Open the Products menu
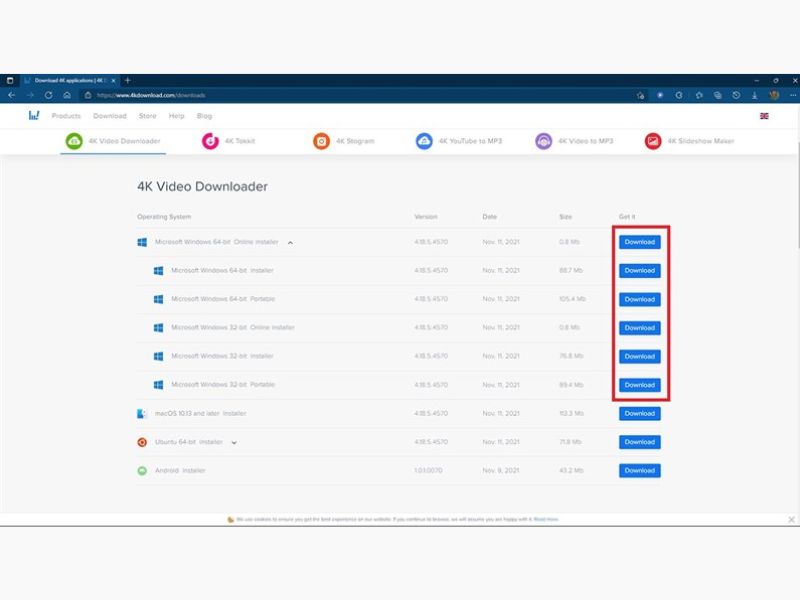This screenshot has height=600, width=800. [66, 116]
